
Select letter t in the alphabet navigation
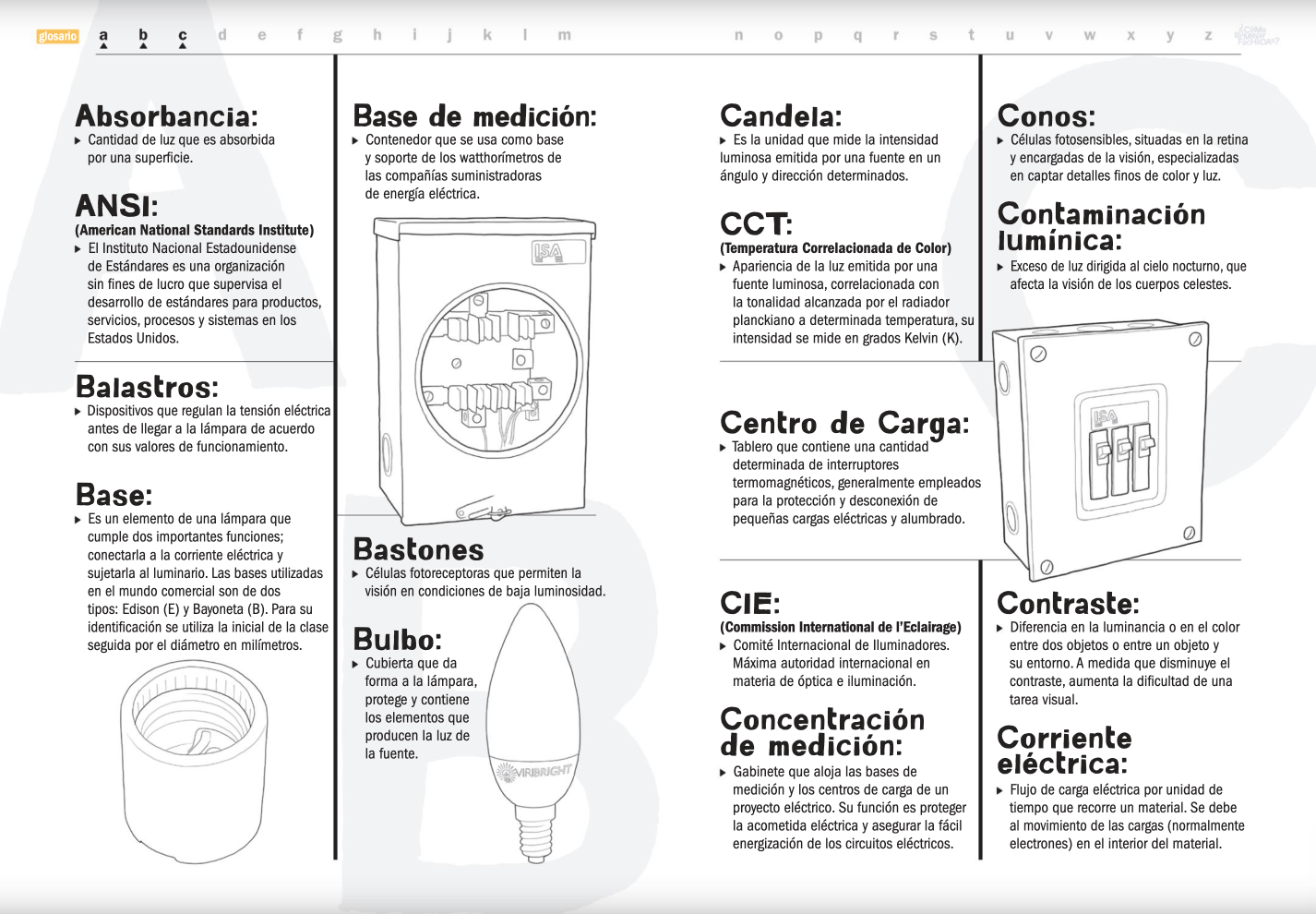click(971, 35)
